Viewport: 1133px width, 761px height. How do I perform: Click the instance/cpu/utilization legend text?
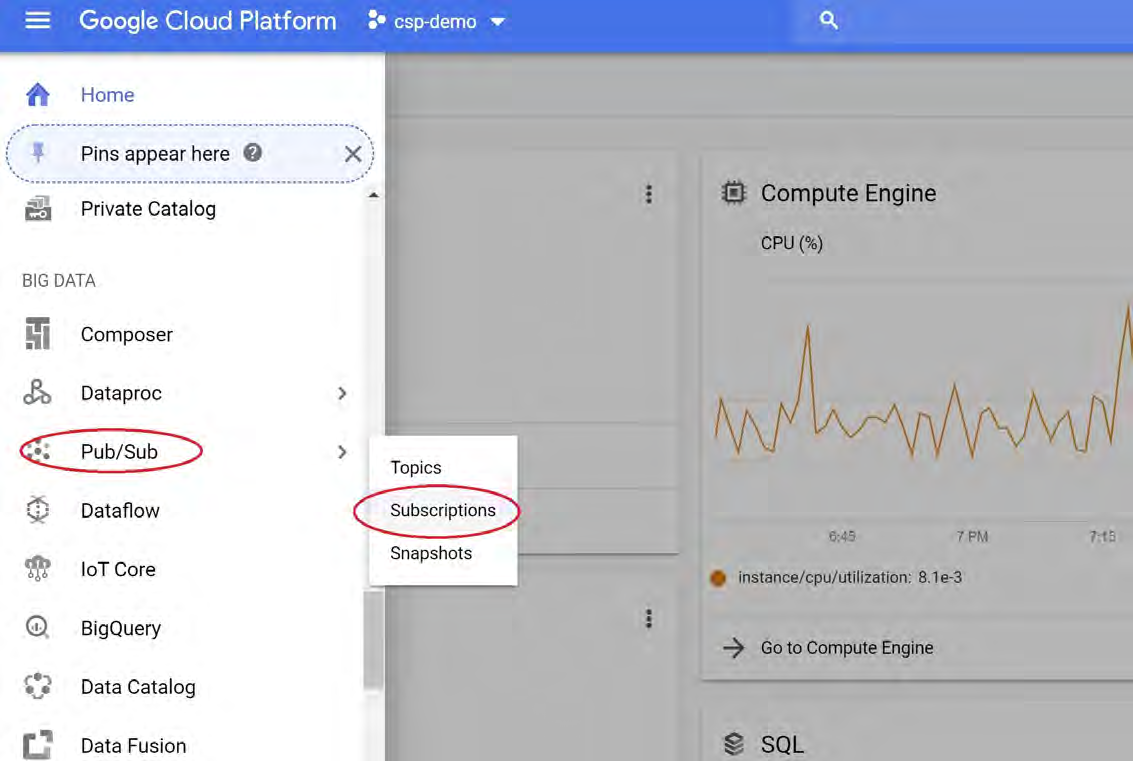[x=850, y=577]
